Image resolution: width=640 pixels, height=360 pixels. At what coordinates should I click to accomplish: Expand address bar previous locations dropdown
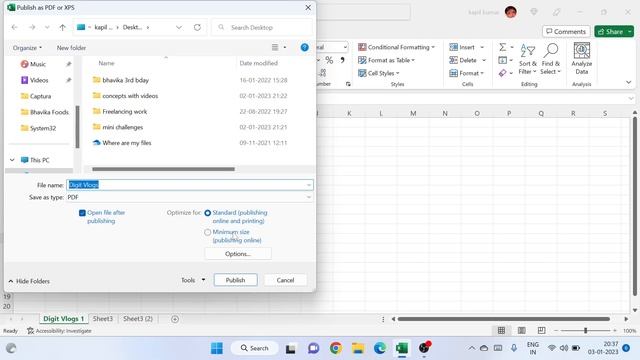(179, 27)
